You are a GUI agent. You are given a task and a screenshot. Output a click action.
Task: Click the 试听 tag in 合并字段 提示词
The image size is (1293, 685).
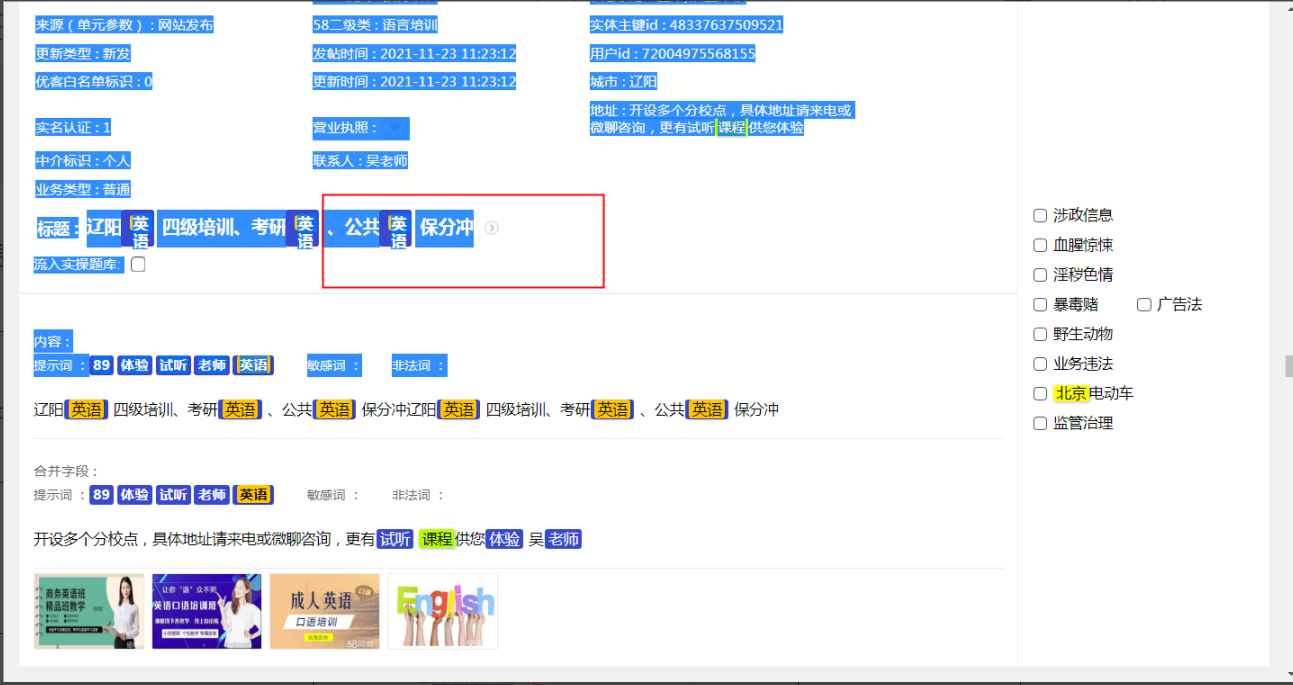point(173,495)
